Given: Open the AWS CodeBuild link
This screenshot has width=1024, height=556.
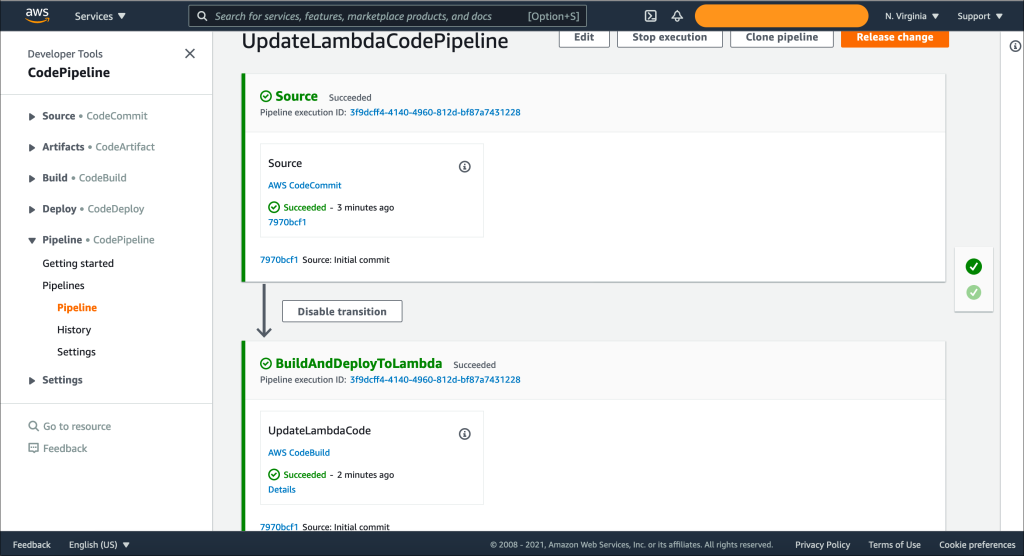Looking at the screenshot, I should [x=298, y=453].
